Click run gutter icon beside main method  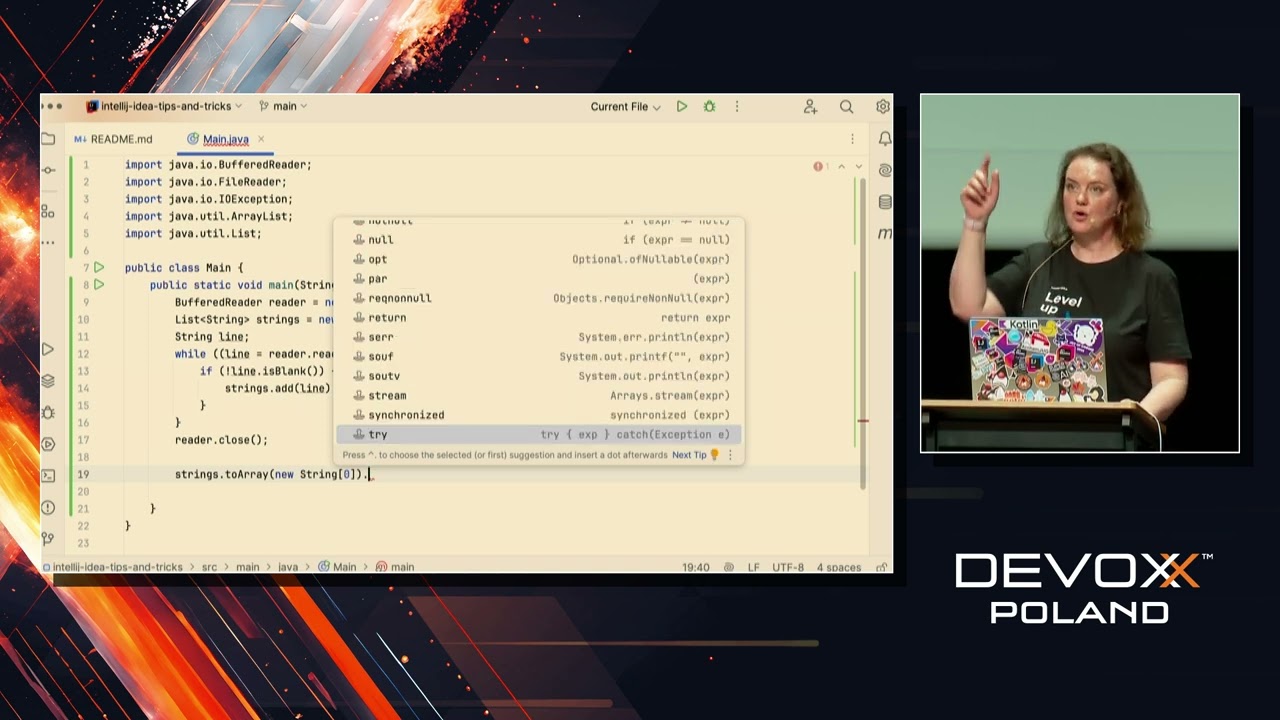pyautogui.click(x=99, y=285)
